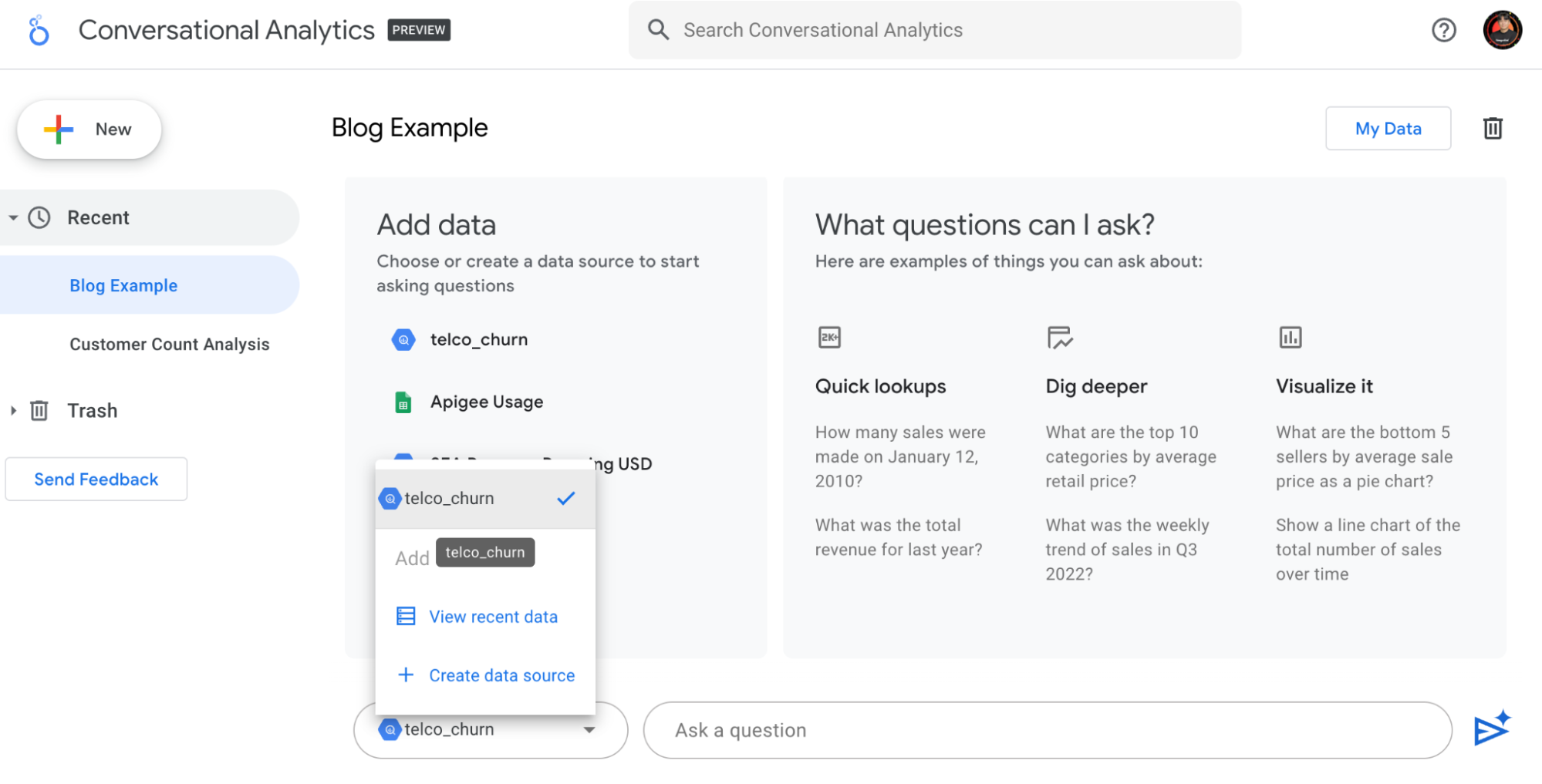This screenshot has height=784, width=1542.
Task: Click the My Data button
Action: click(x=1388, y=129)
